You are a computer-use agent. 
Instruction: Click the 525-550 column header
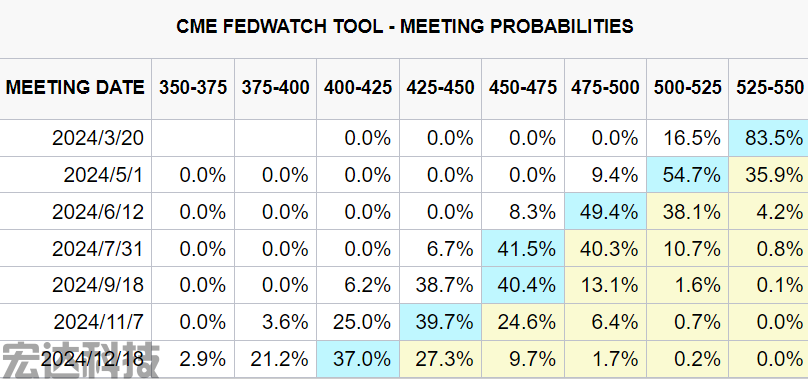(768, 88)
